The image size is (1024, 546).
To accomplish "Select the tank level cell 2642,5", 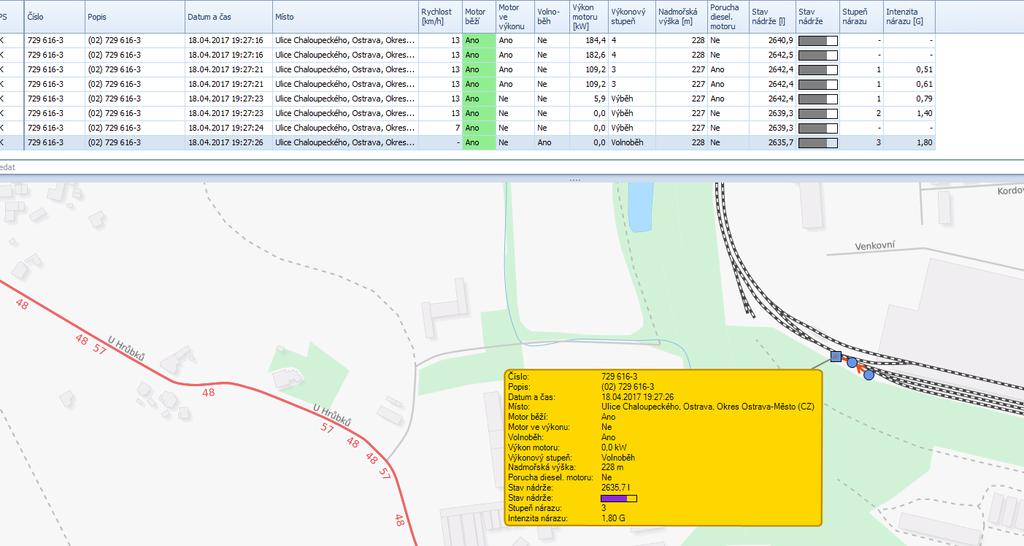I will [772, 55].
